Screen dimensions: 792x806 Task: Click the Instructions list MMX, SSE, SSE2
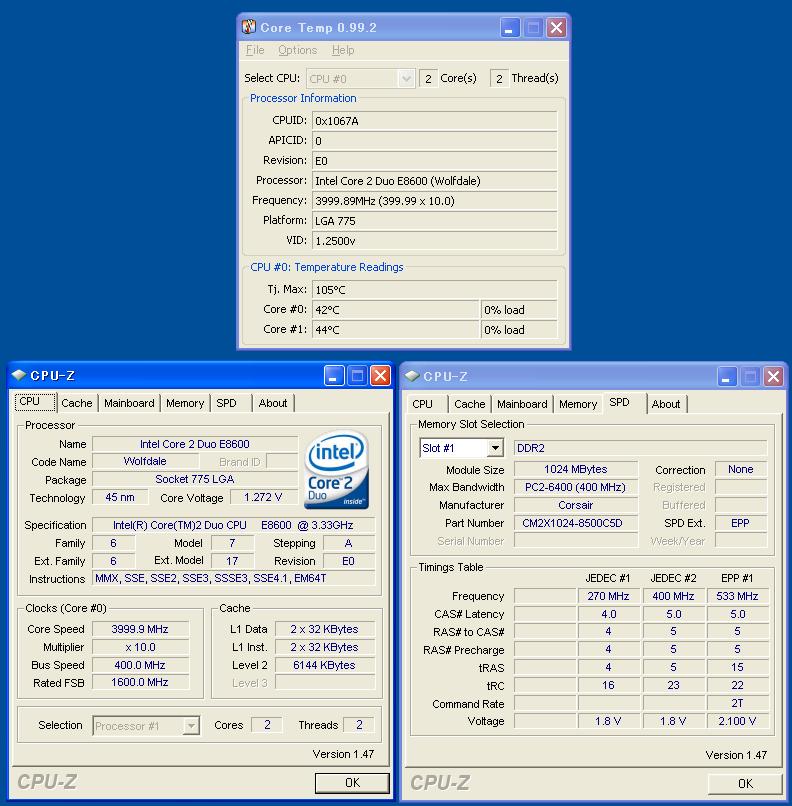pyautogui.click(x=233, y=578)
